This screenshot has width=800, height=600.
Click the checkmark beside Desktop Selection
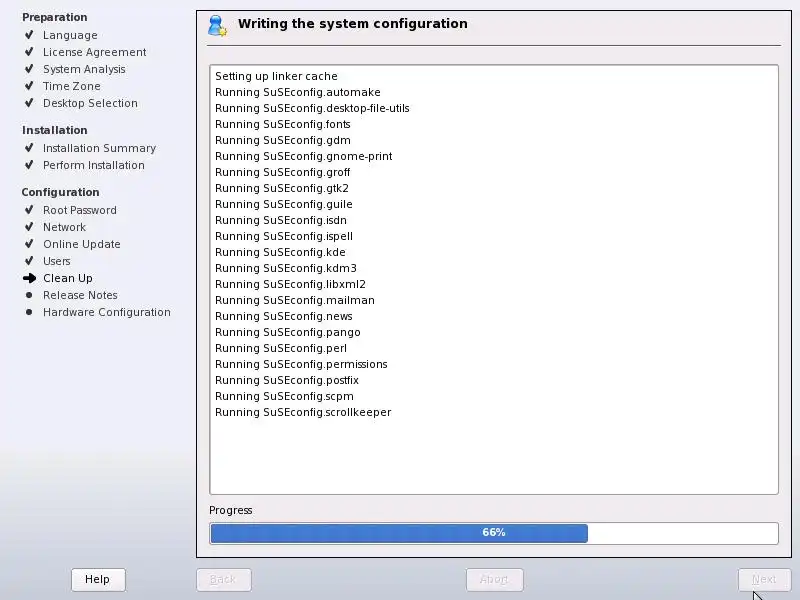click(x=29, y=103)
